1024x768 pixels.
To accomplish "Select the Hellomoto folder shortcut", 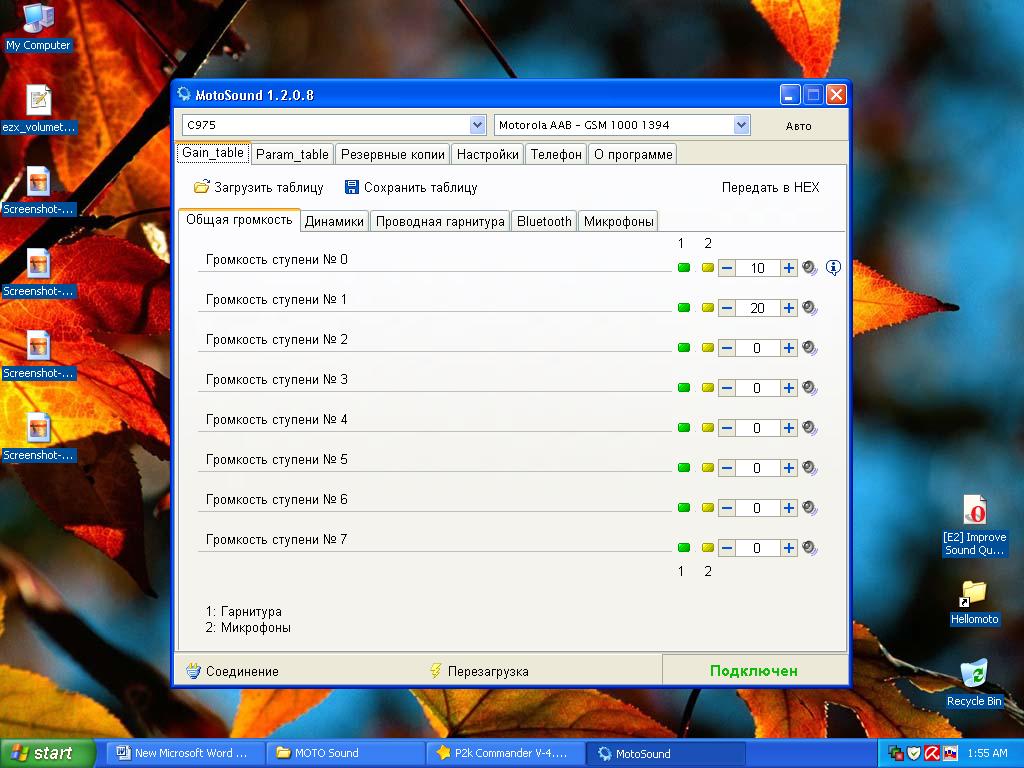I will click(x=974, y=603).
